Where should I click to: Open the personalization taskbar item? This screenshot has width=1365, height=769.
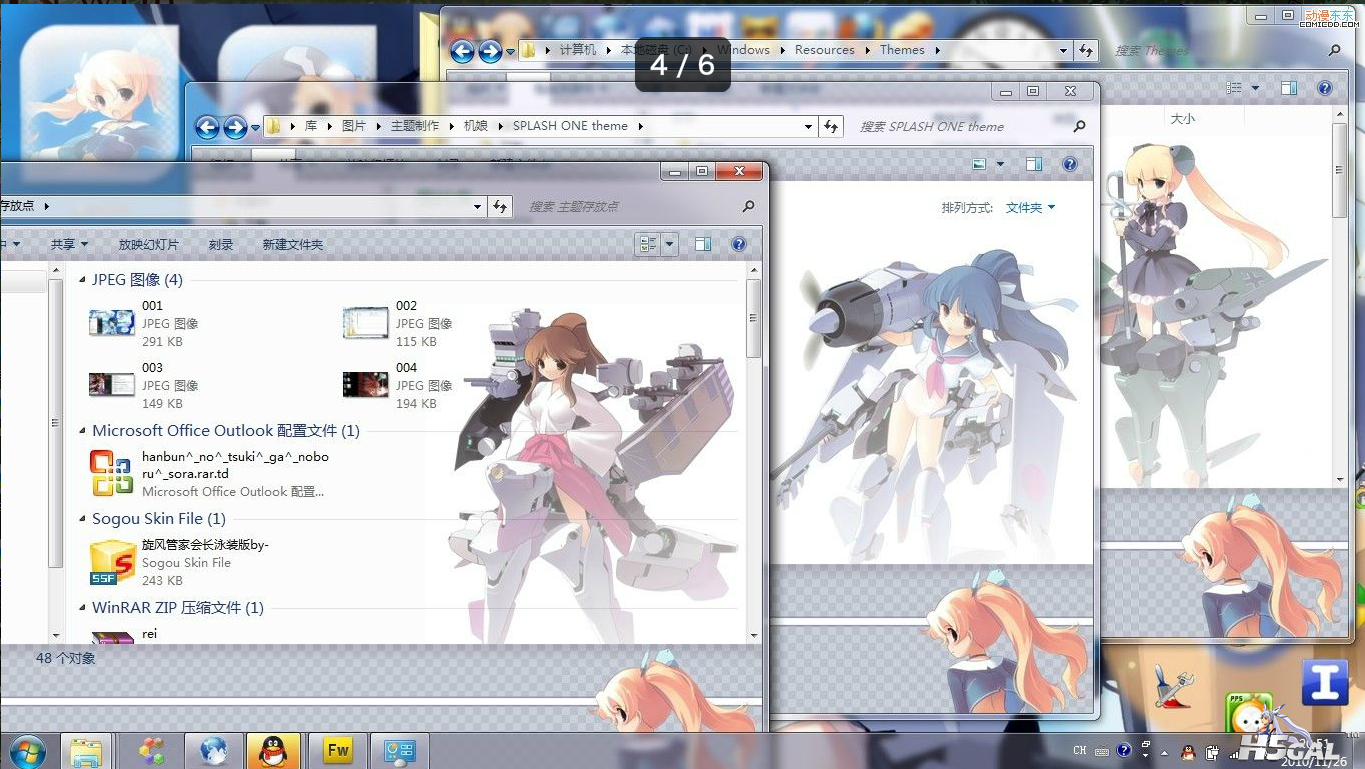pos(399,751)
